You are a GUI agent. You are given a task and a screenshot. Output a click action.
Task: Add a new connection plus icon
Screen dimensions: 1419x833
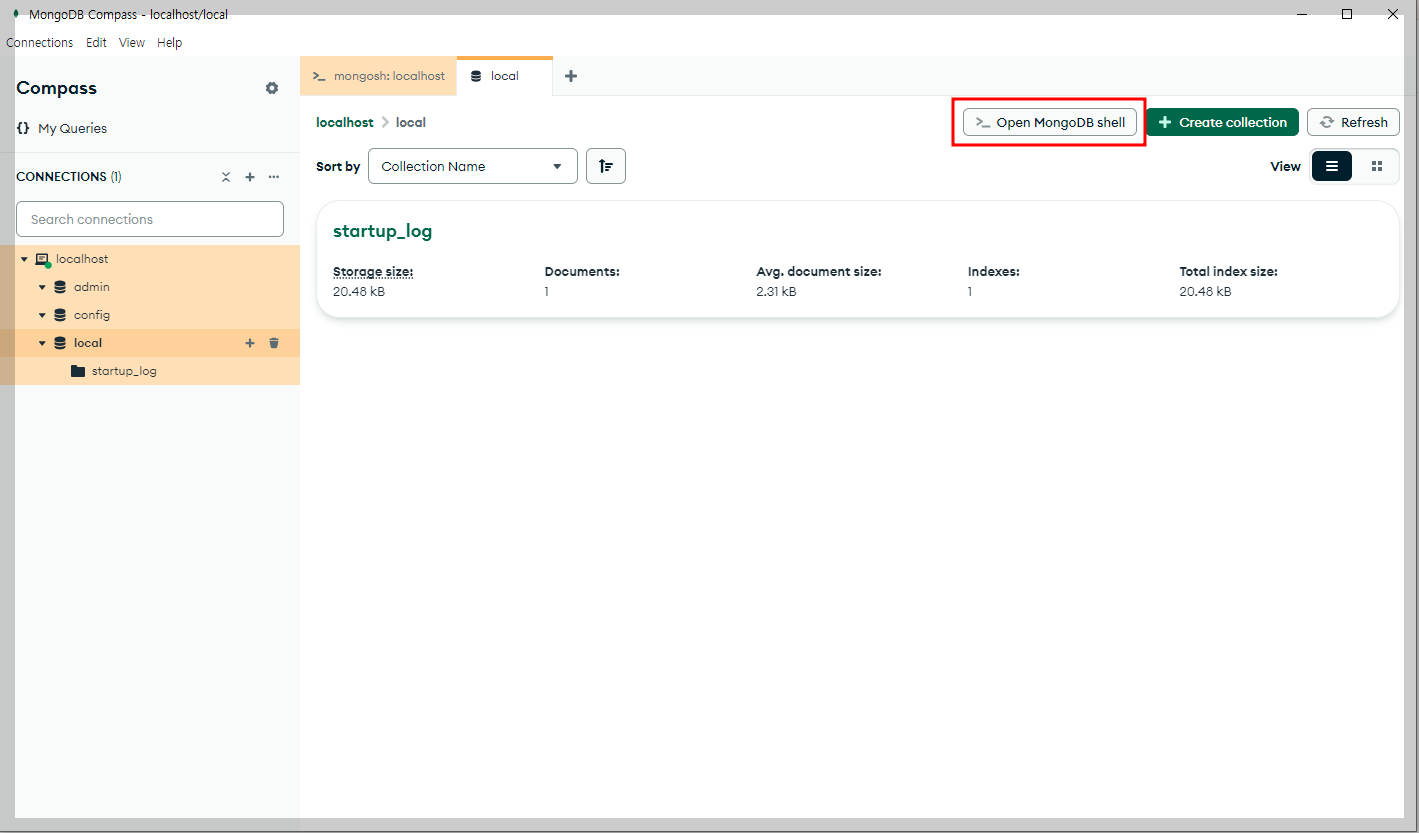(250, 177)
